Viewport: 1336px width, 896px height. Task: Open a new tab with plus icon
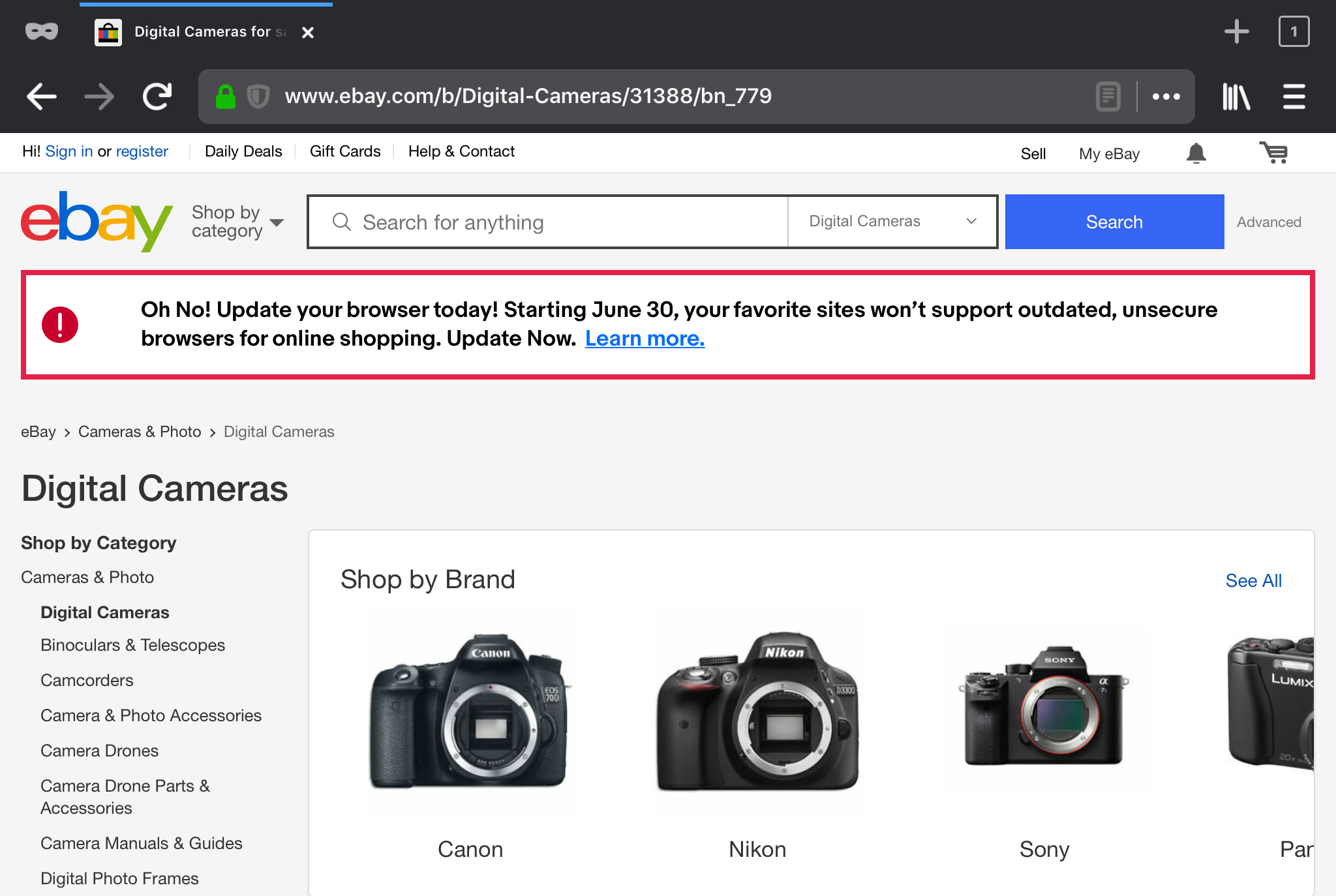1236,31
